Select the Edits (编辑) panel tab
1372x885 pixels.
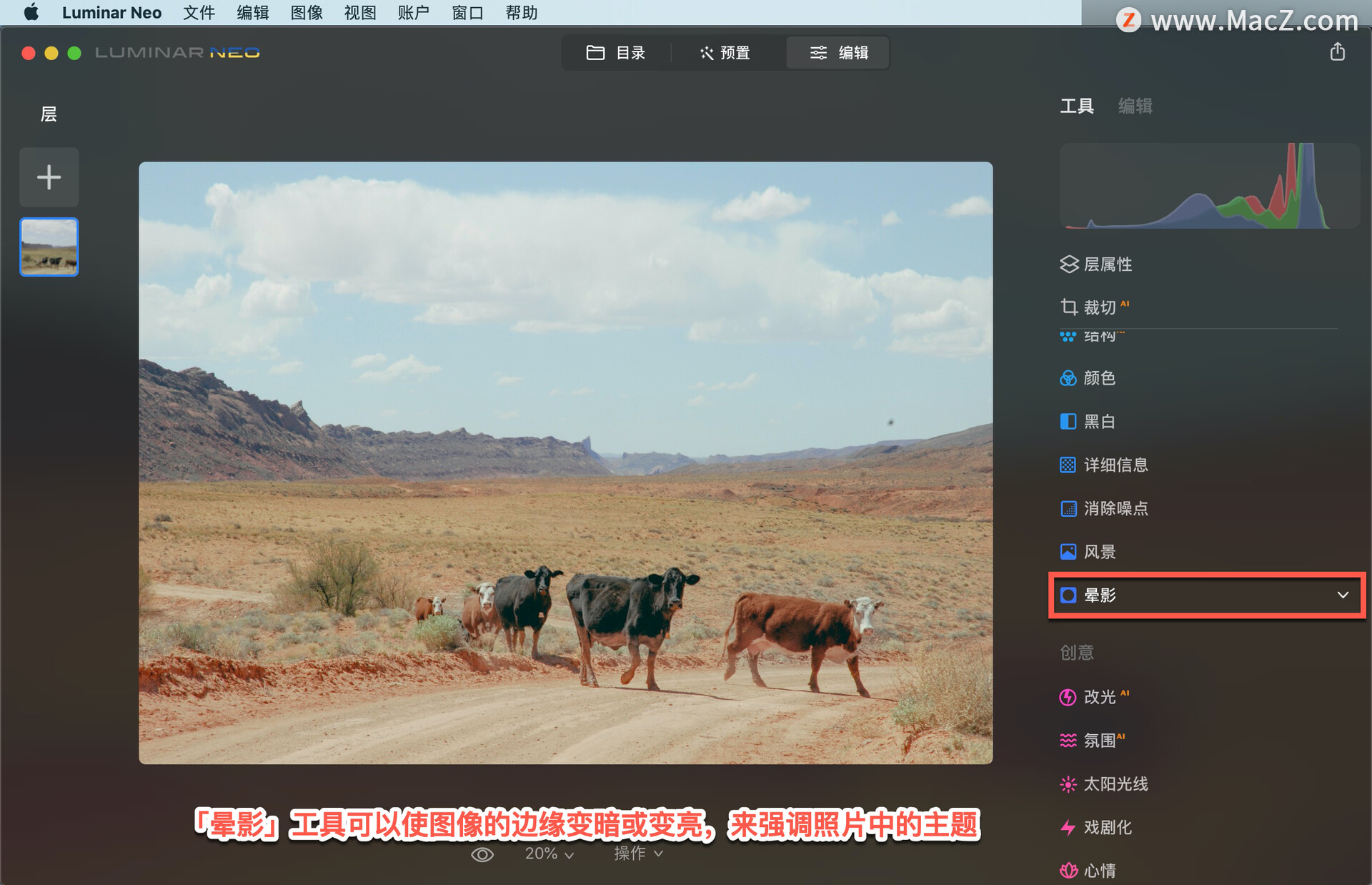(x=1135, y=107)
